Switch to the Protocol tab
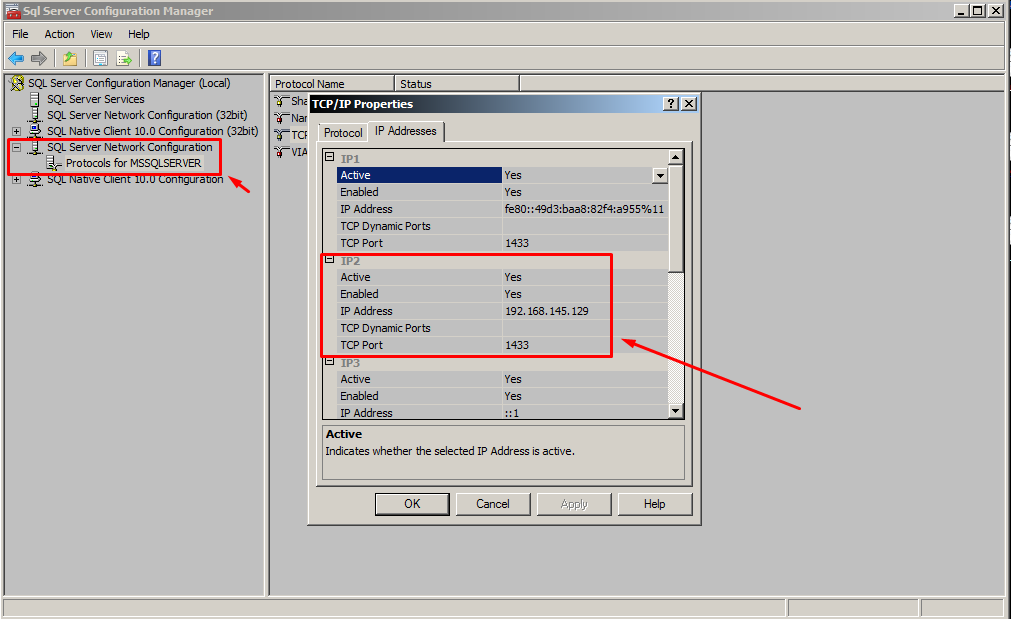This screenshot has width=1011, height=619. coord(343,133)
